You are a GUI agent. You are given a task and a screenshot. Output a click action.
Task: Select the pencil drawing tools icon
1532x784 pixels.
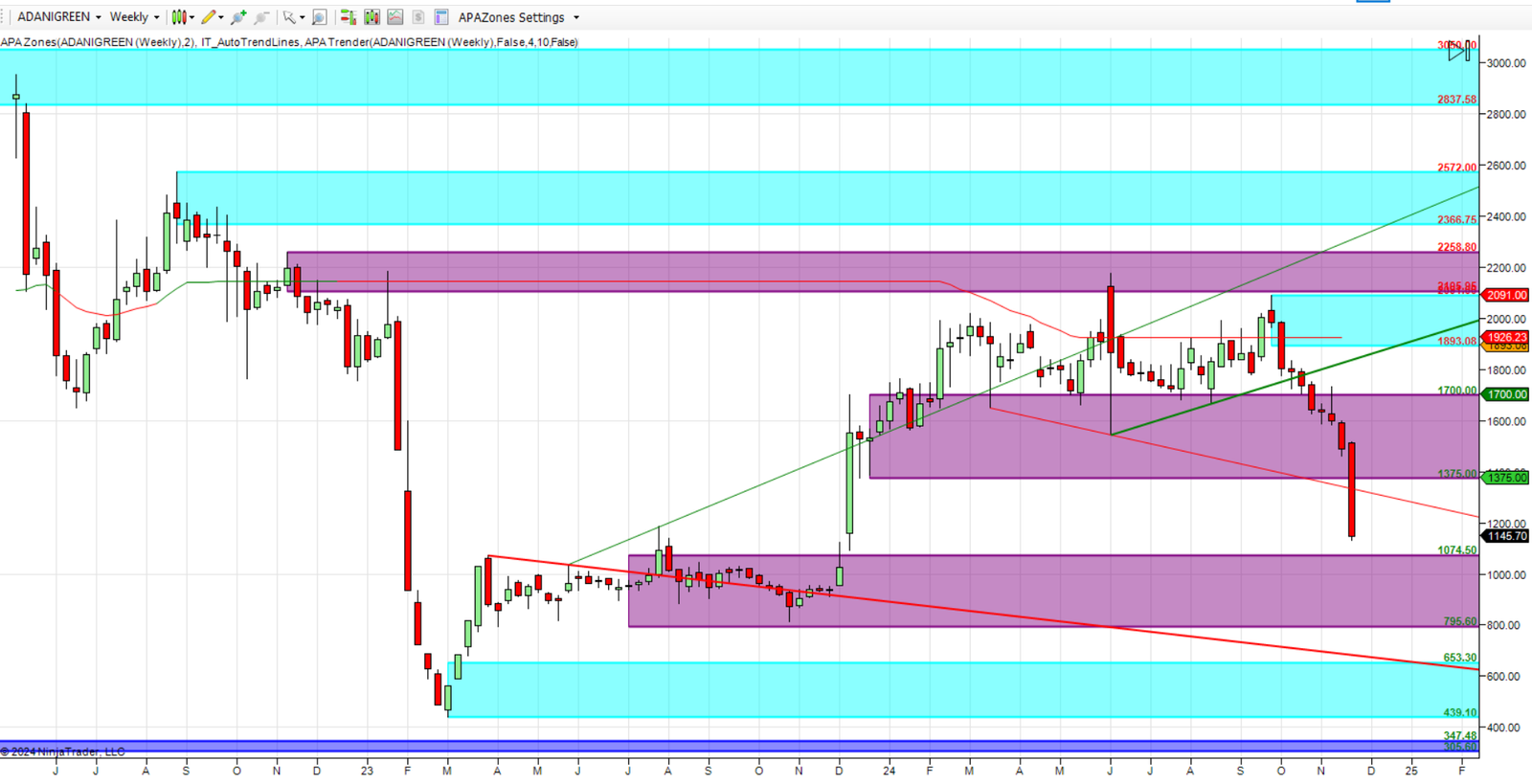(x=209, y=17)
